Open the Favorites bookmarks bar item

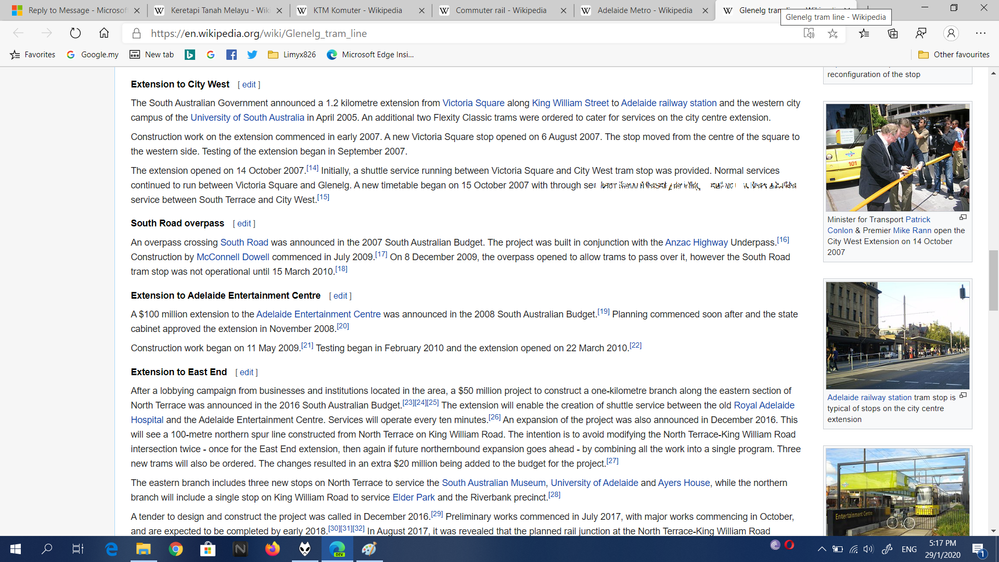32,55
